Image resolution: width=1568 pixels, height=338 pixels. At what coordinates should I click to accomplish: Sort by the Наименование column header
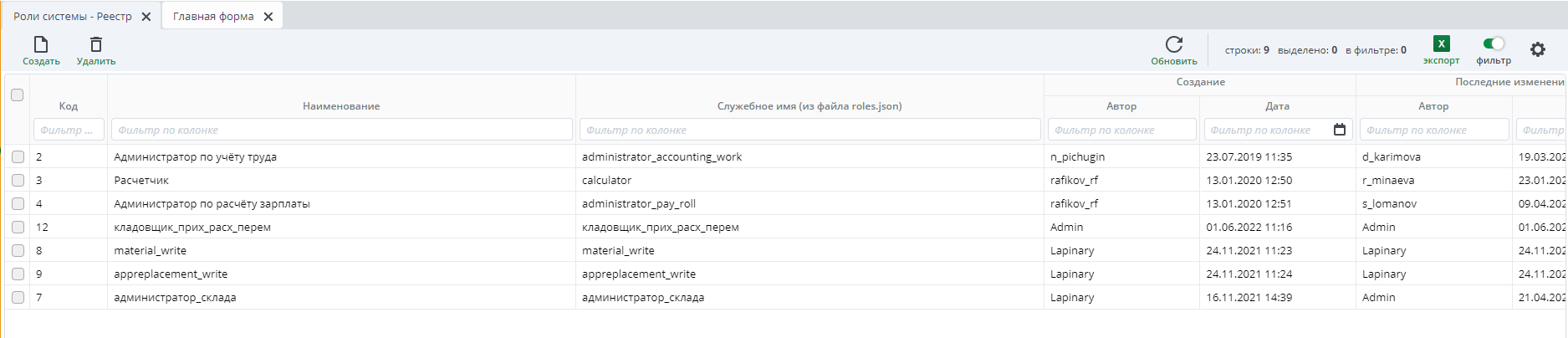pos(341,106)
